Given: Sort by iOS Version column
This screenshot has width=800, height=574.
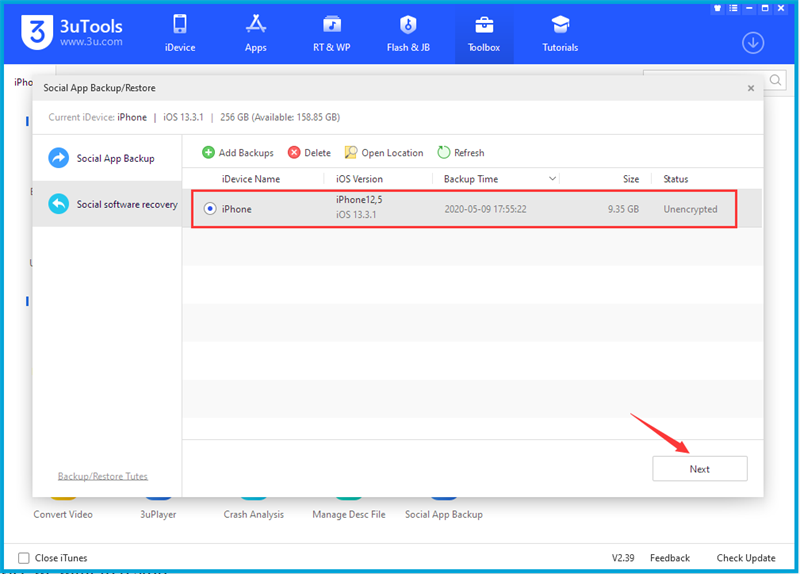Looking at the screenshot, I should click(359, 179).
